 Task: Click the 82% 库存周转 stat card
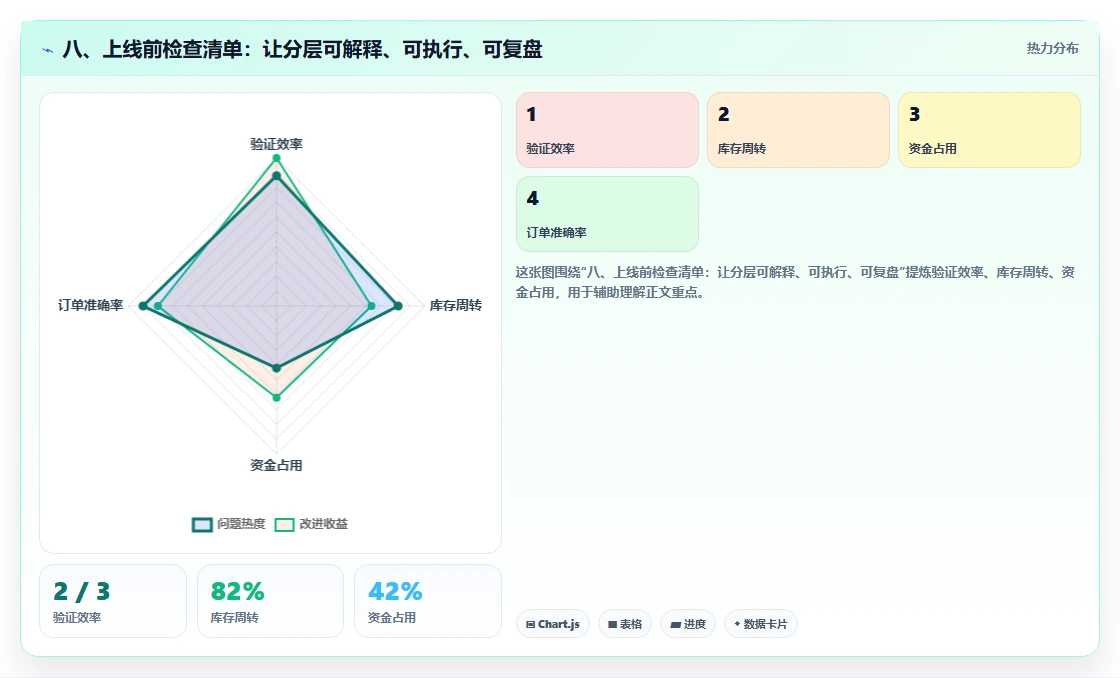tap(270, 601)
